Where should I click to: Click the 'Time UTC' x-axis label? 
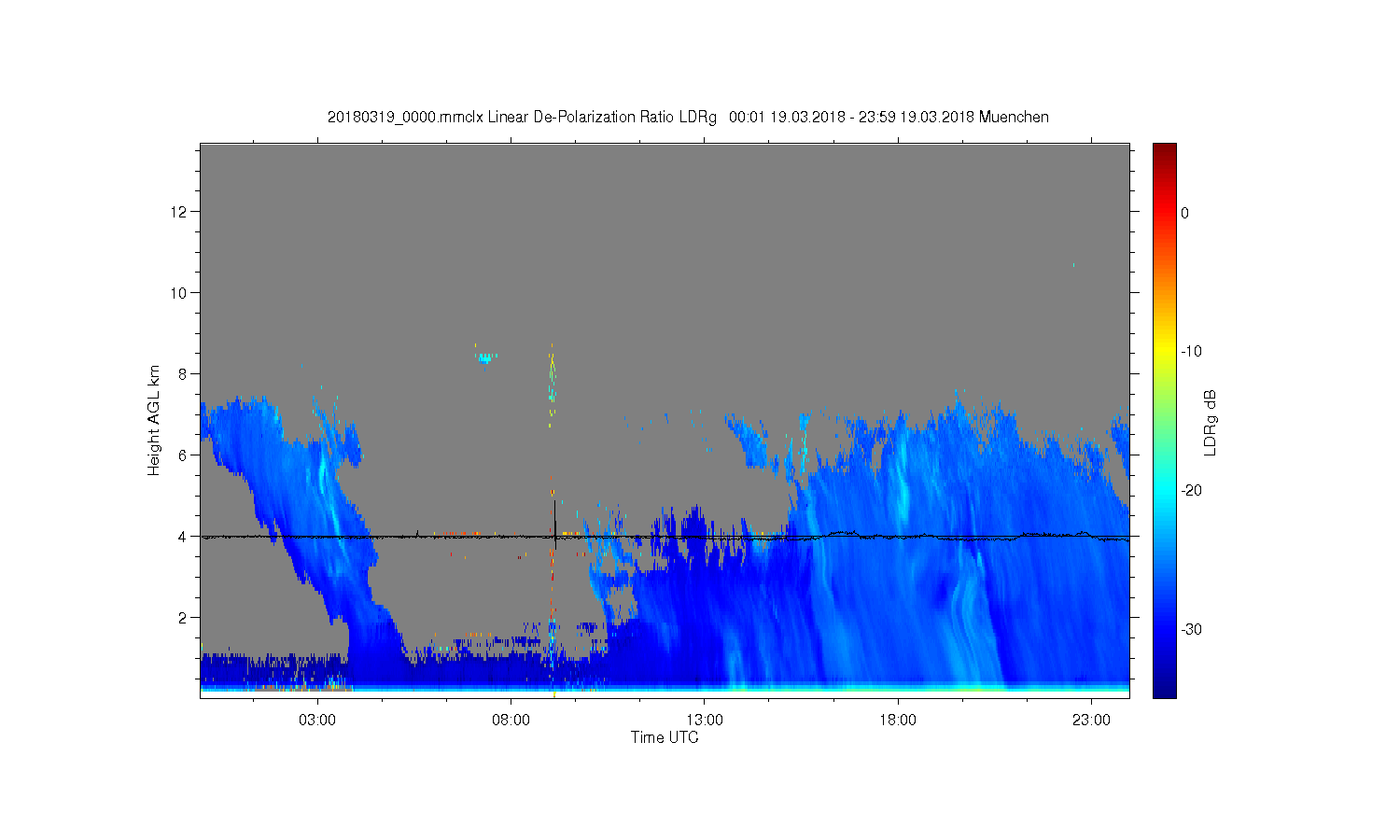tap(665, 737)
